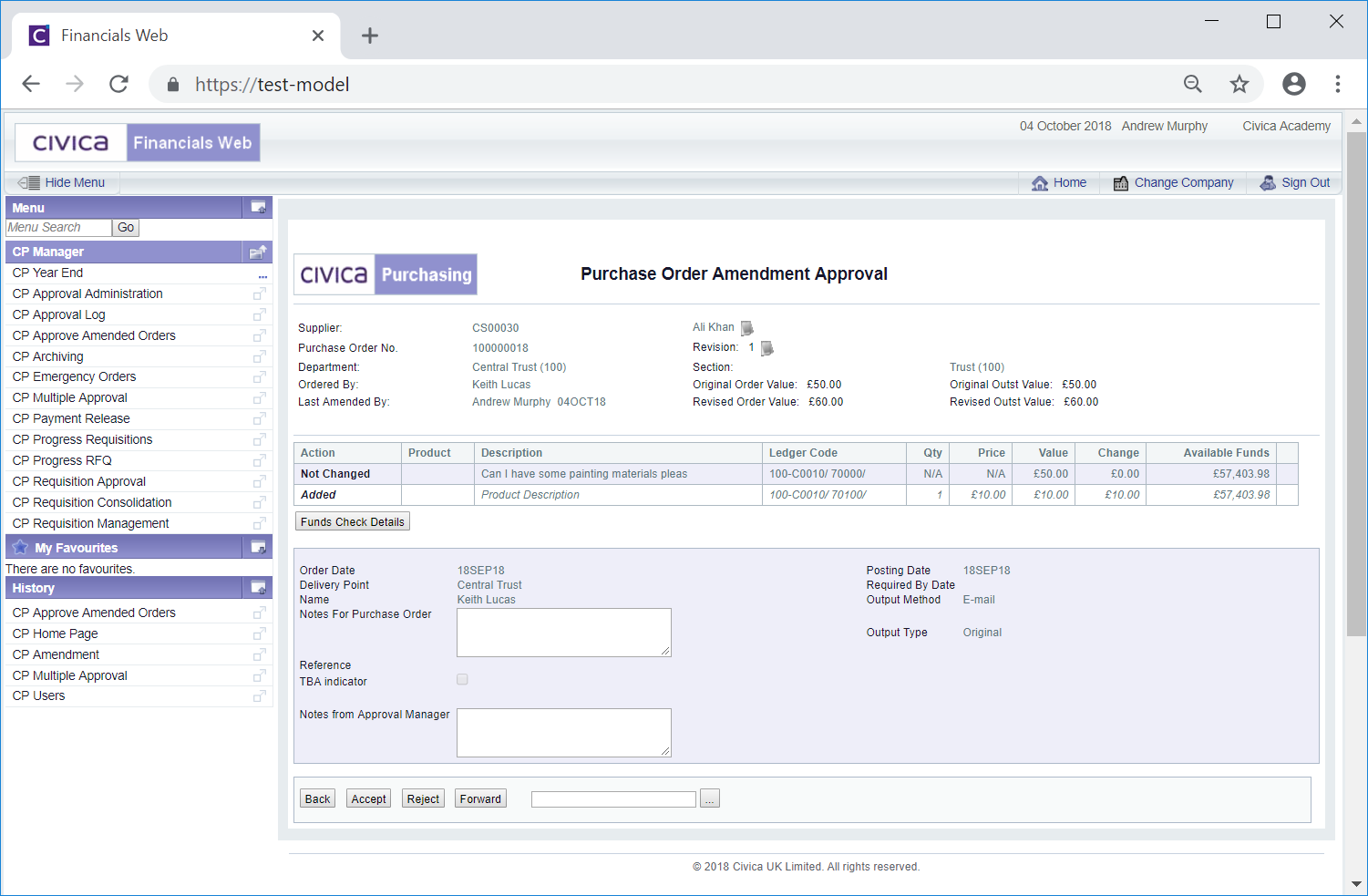Viewport: 1368px width, 896px height.
Task: Open the supplier notes icon beside Ali Khan
Action: (x=747, y=328)
